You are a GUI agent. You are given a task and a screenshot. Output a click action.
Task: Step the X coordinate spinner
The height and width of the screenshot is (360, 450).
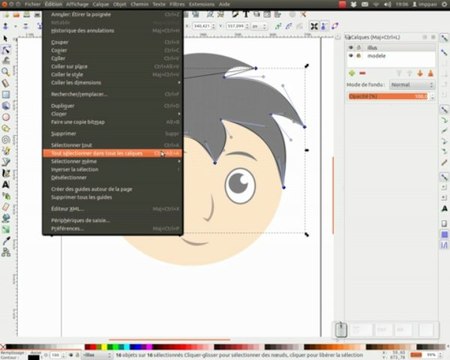[x=214, y=26]
